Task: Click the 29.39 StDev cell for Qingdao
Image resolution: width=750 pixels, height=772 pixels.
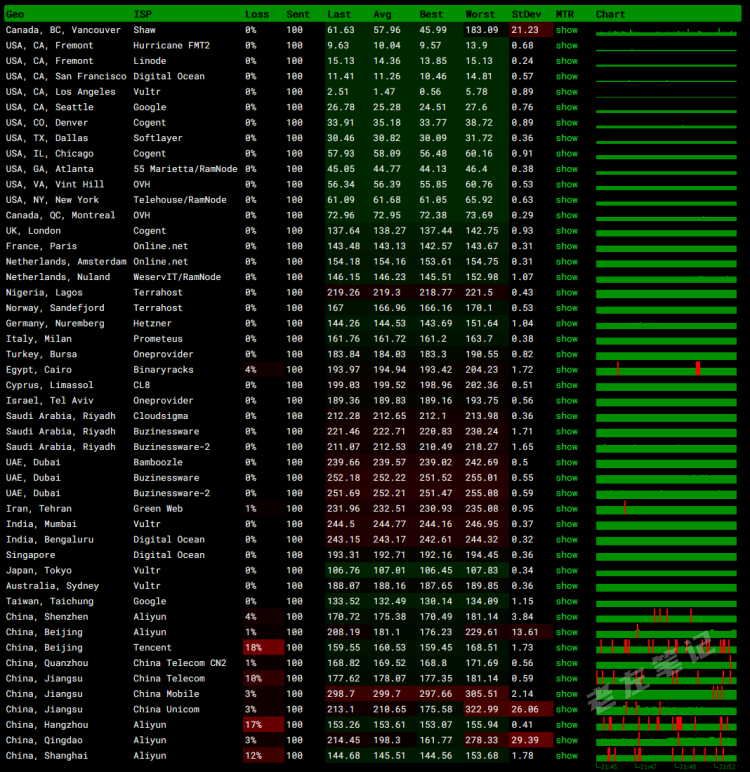Action: tap(525, 740)
